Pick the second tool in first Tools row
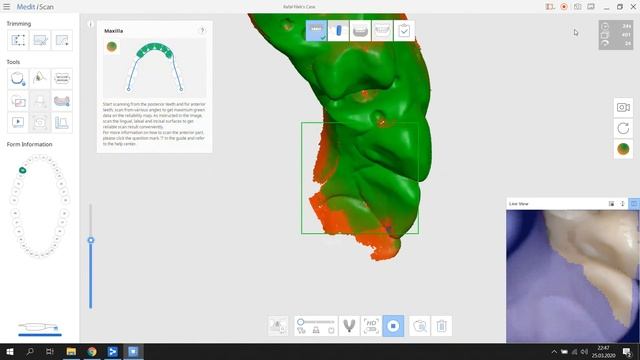The height and width of the screenshot is (360, 640). (x=40, y=78)
